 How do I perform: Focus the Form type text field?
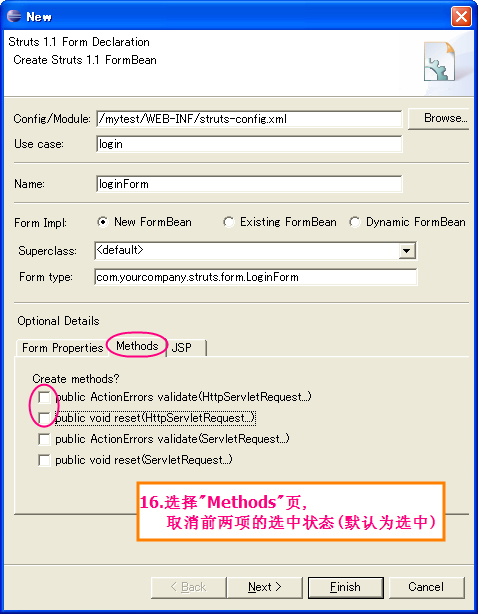[x=256, y=277]
